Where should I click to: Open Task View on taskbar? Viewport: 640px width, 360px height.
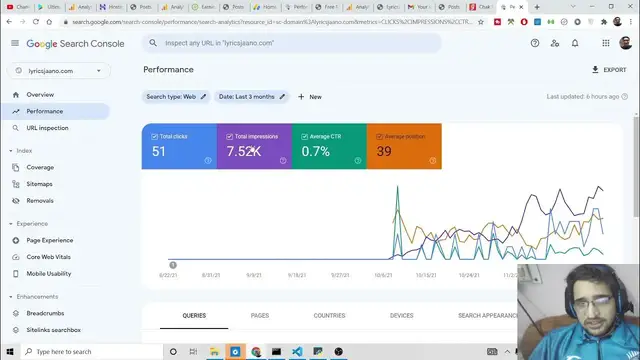click(x=193, y=351)
